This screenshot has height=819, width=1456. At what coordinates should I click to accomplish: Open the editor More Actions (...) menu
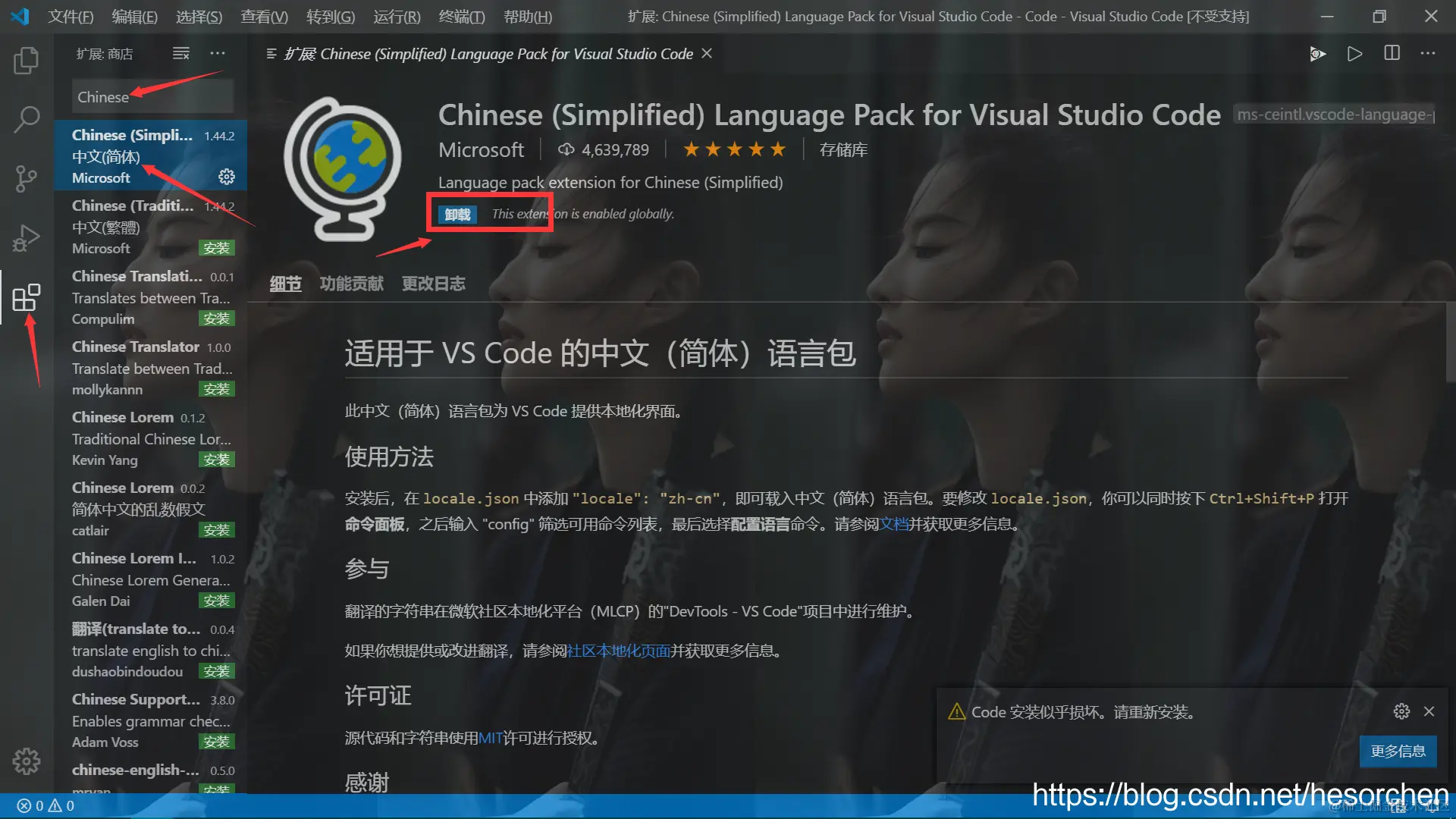coord(1428,53)
